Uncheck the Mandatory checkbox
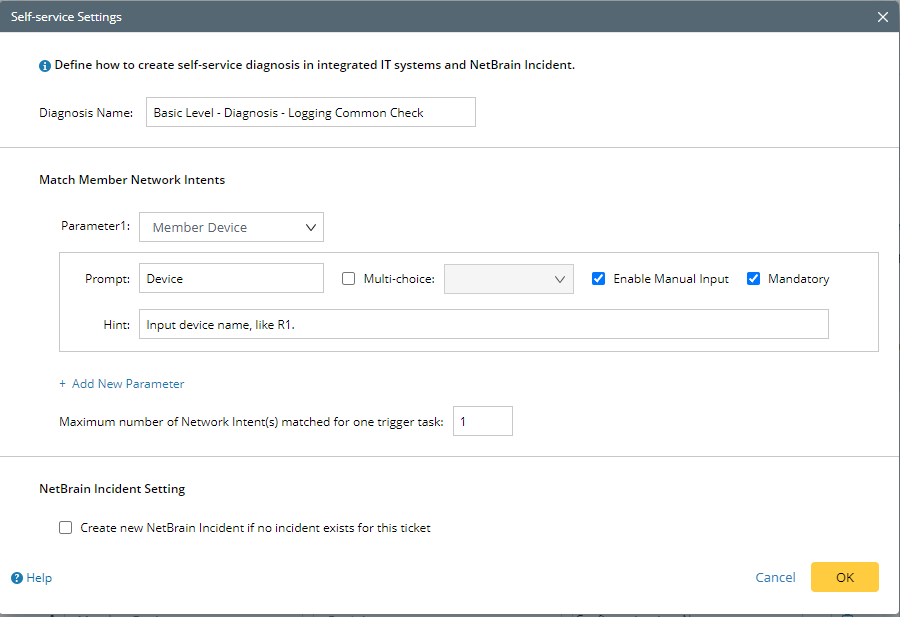Viewport: 900px width, 617px height. coord(753,279)
